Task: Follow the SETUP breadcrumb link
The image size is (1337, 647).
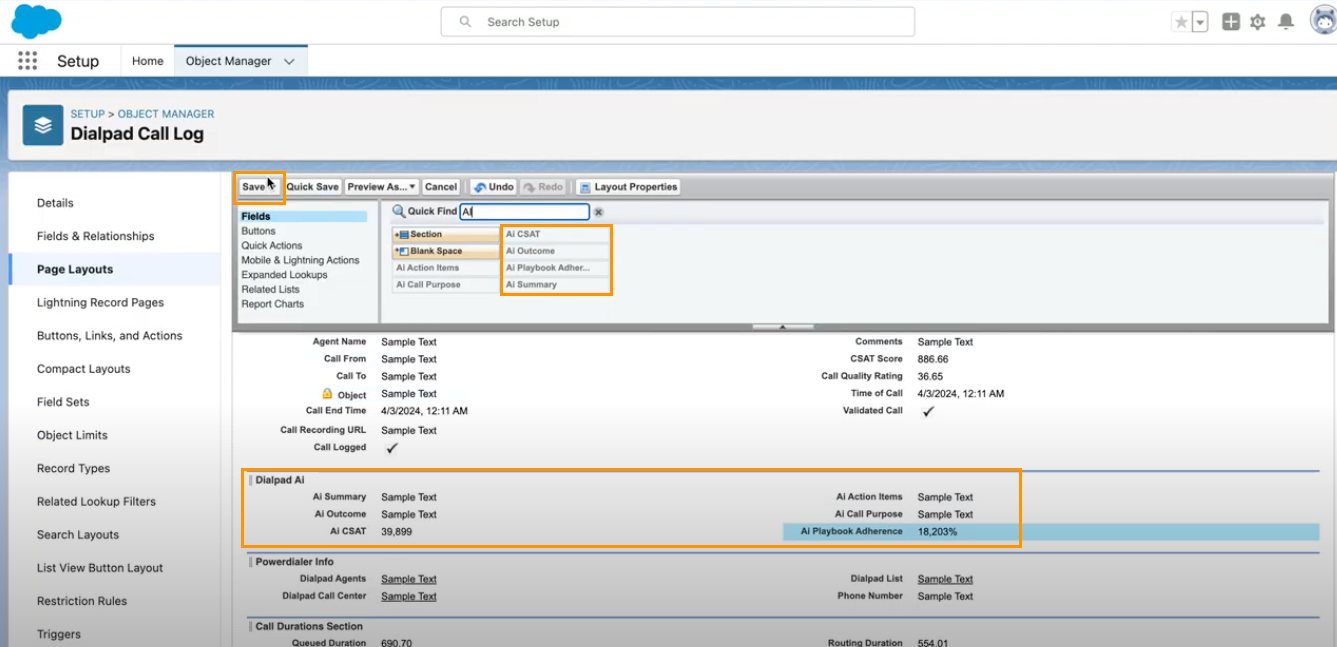Action: (x=87, y=114)
